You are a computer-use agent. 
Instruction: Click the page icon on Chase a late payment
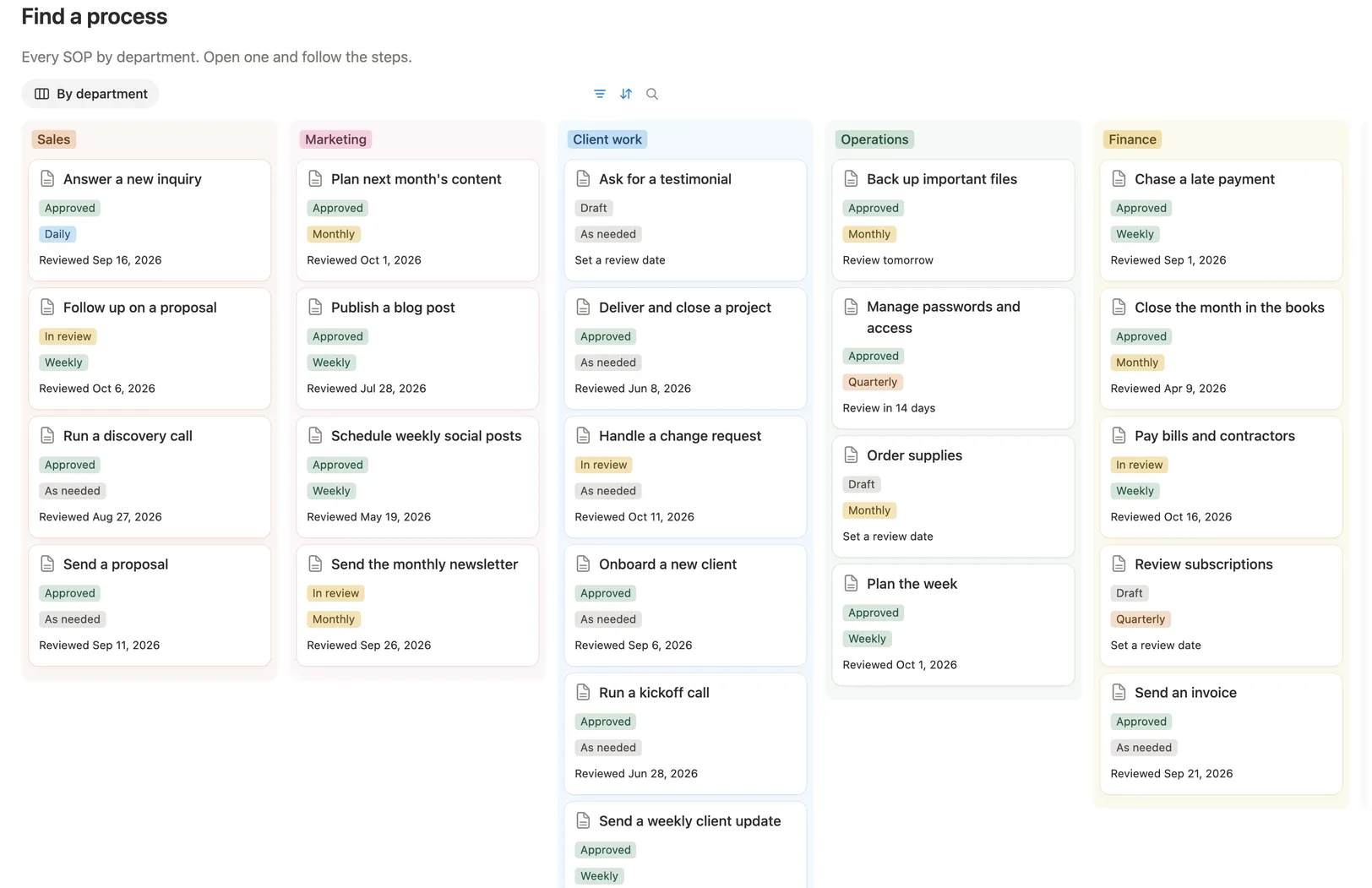tap(1119, 179)
